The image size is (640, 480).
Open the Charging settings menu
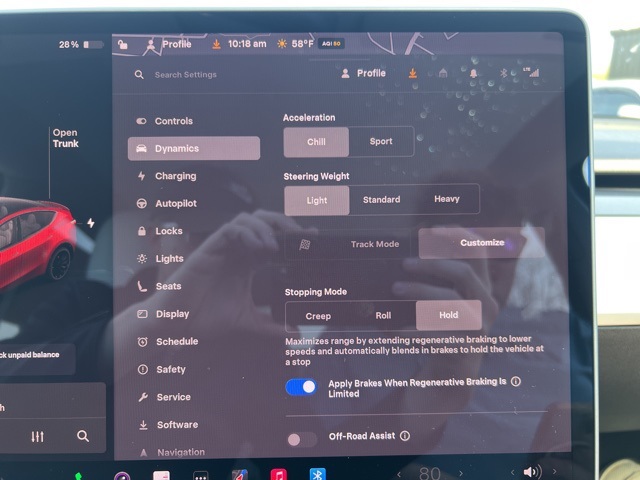[x=175, y=176]
